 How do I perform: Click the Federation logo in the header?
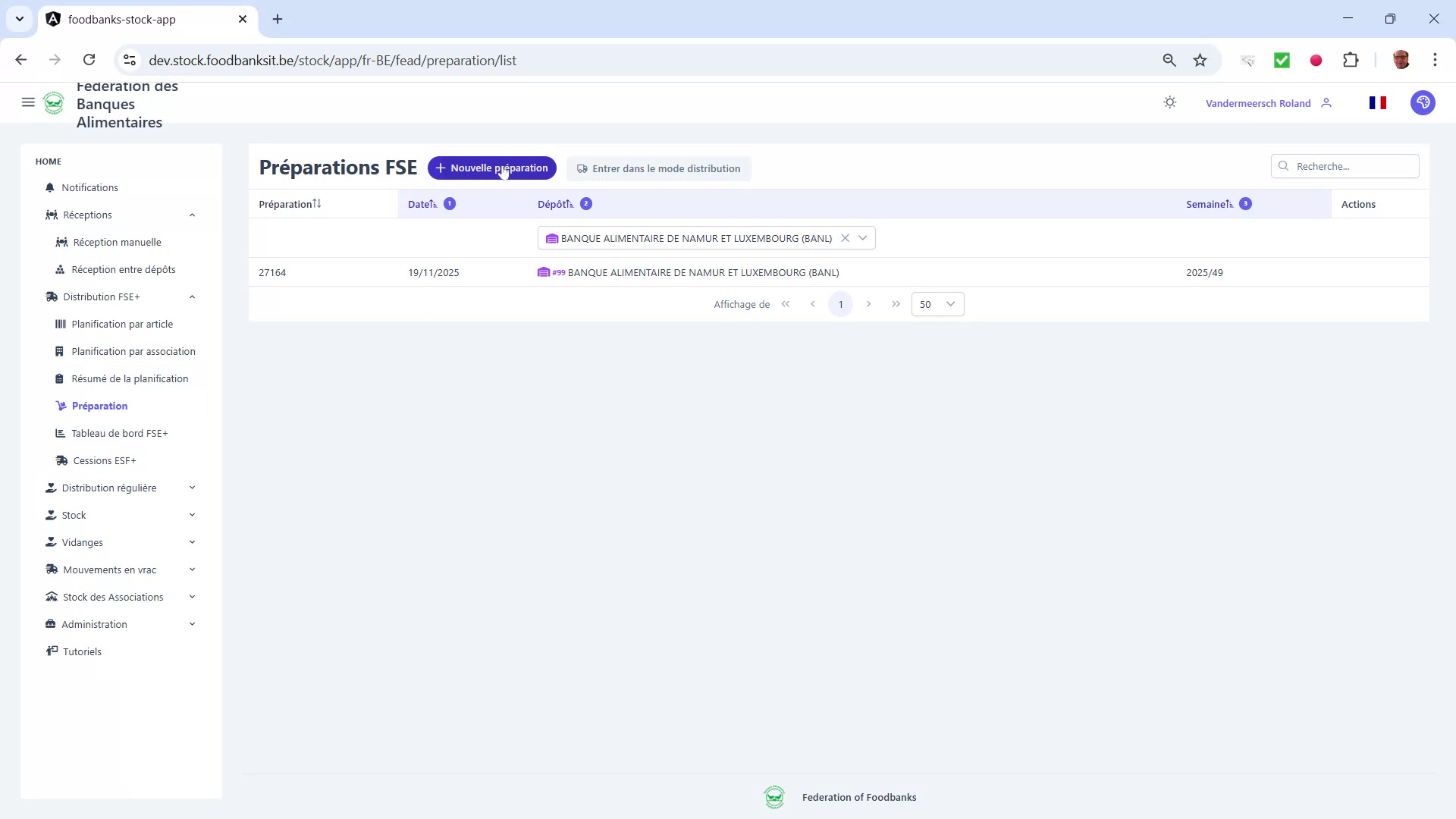click(54, 102)
